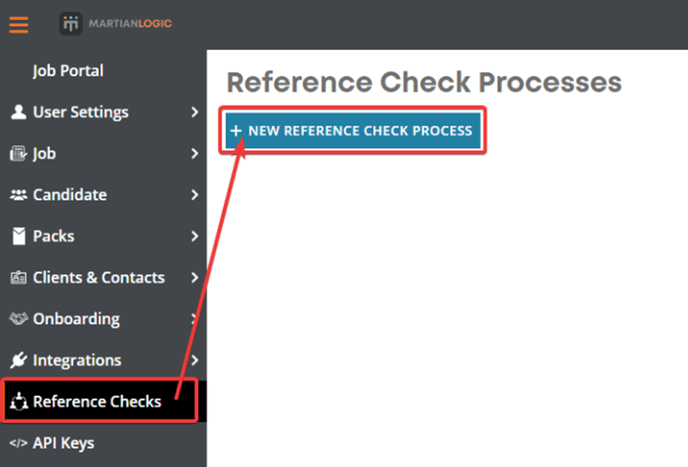Expand the Job submenu arrow
The height and width of the screenshot is (467, 688).
(x=195, y=153)
